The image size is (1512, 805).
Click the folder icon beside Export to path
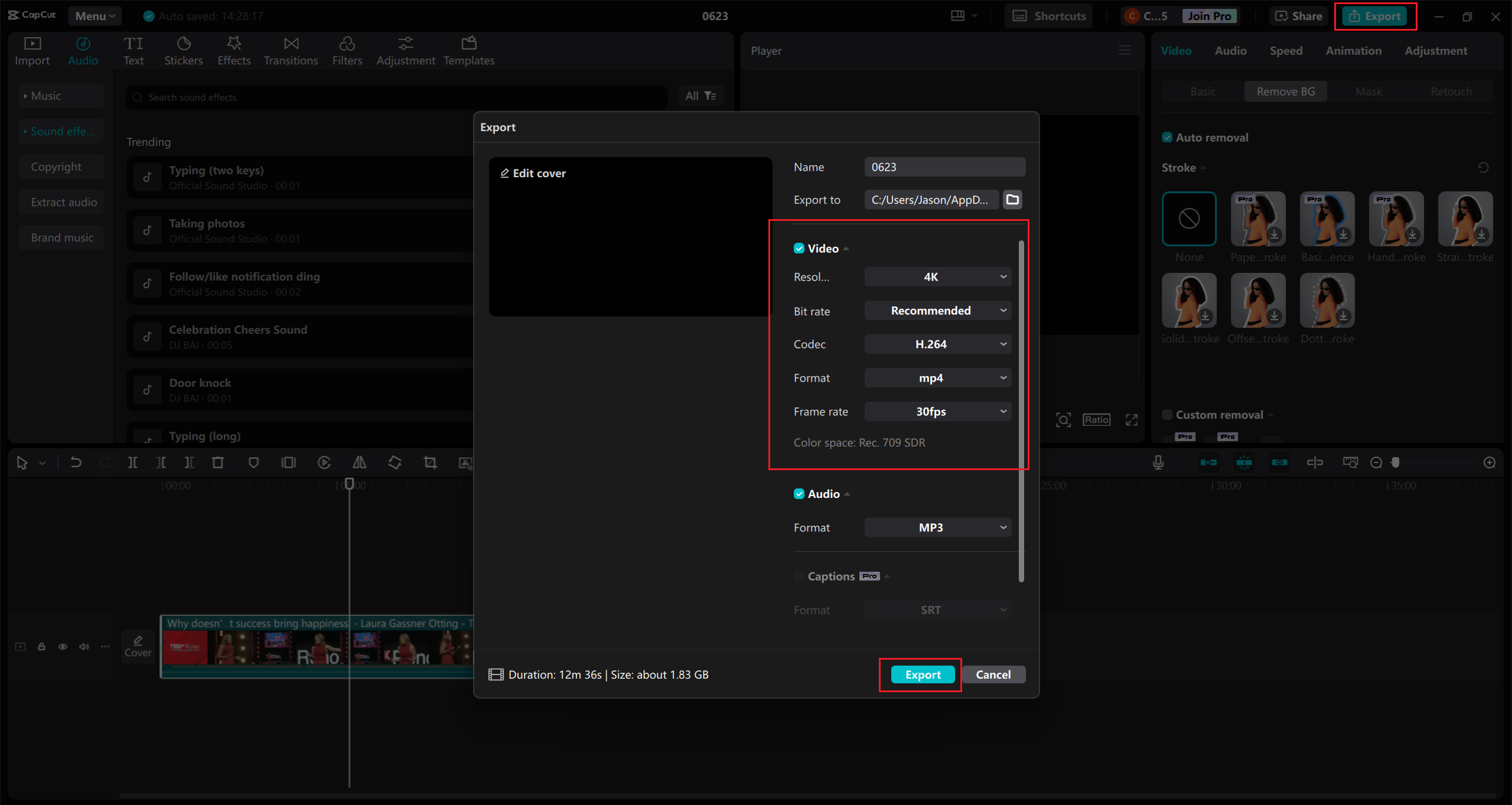click(x=1012, y=200)
